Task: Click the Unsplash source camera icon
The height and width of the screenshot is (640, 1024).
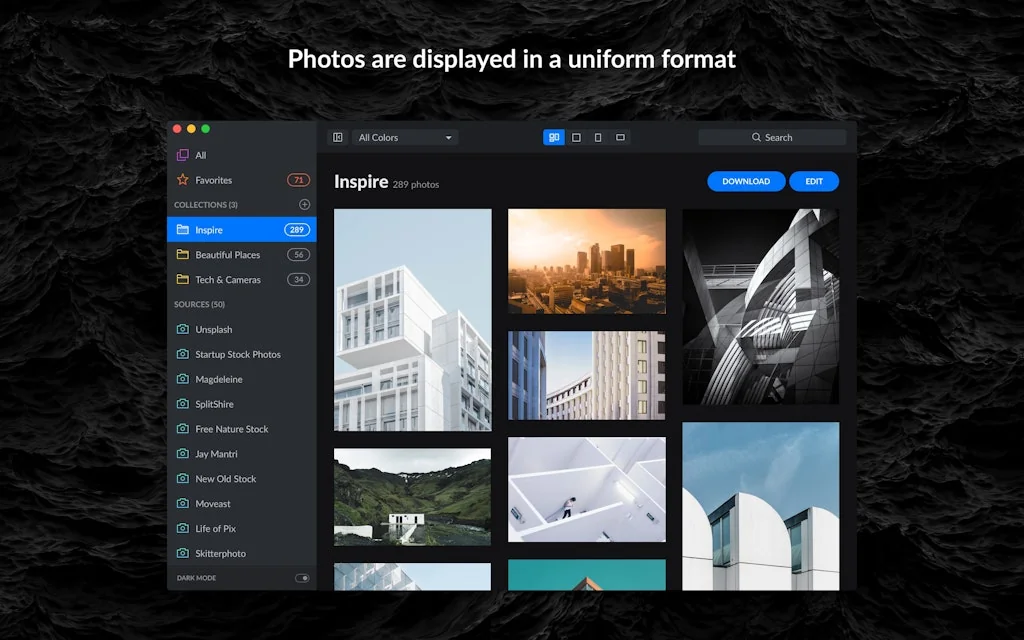Action: [x=182, y=329]
